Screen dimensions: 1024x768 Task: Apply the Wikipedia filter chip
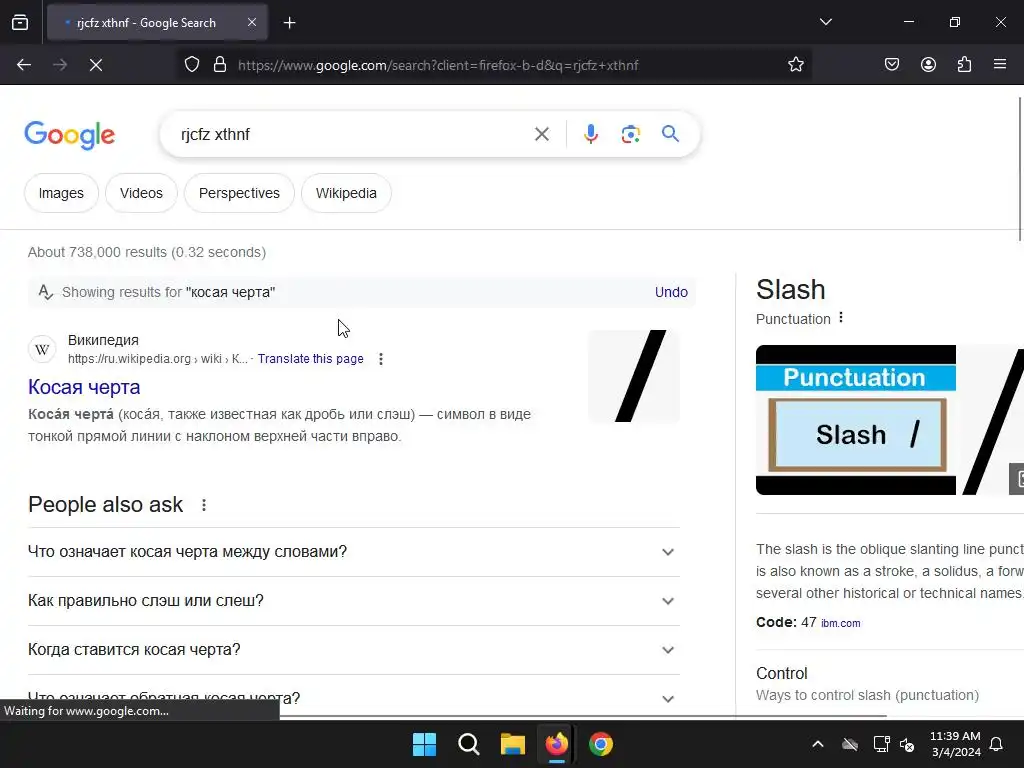tap(346, 193)
